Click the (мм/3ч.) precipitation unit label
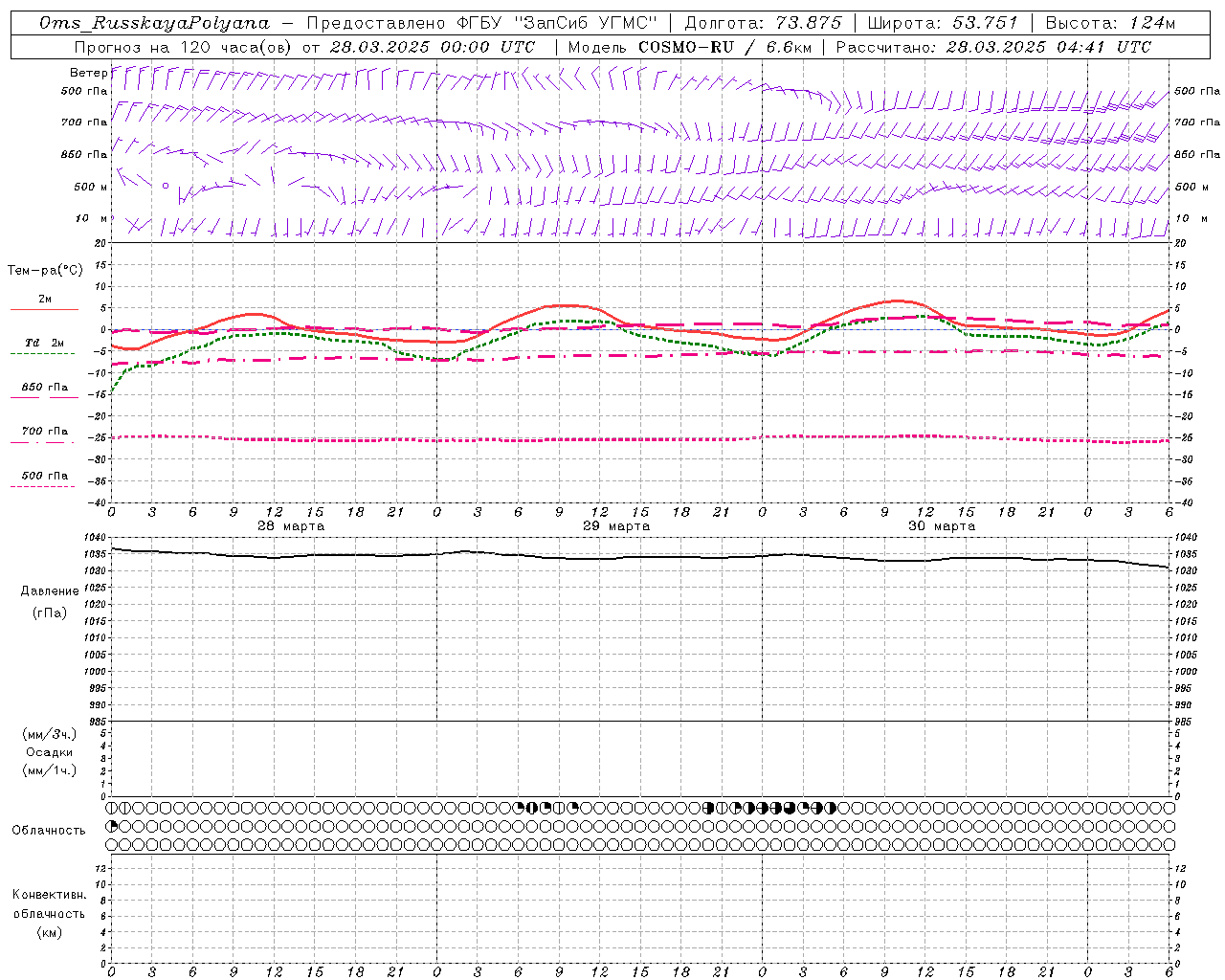 tap(50, 734)
